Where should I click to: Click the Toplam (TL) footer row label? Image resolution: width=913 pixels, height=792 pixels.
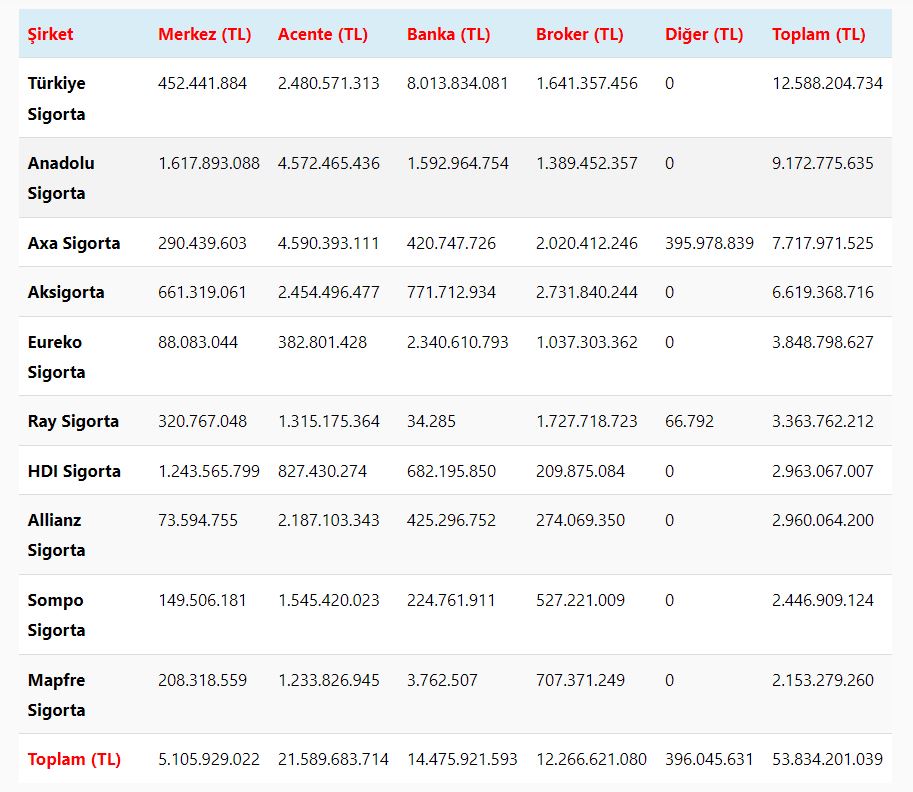pyautogui.click(x=74, y=759)
